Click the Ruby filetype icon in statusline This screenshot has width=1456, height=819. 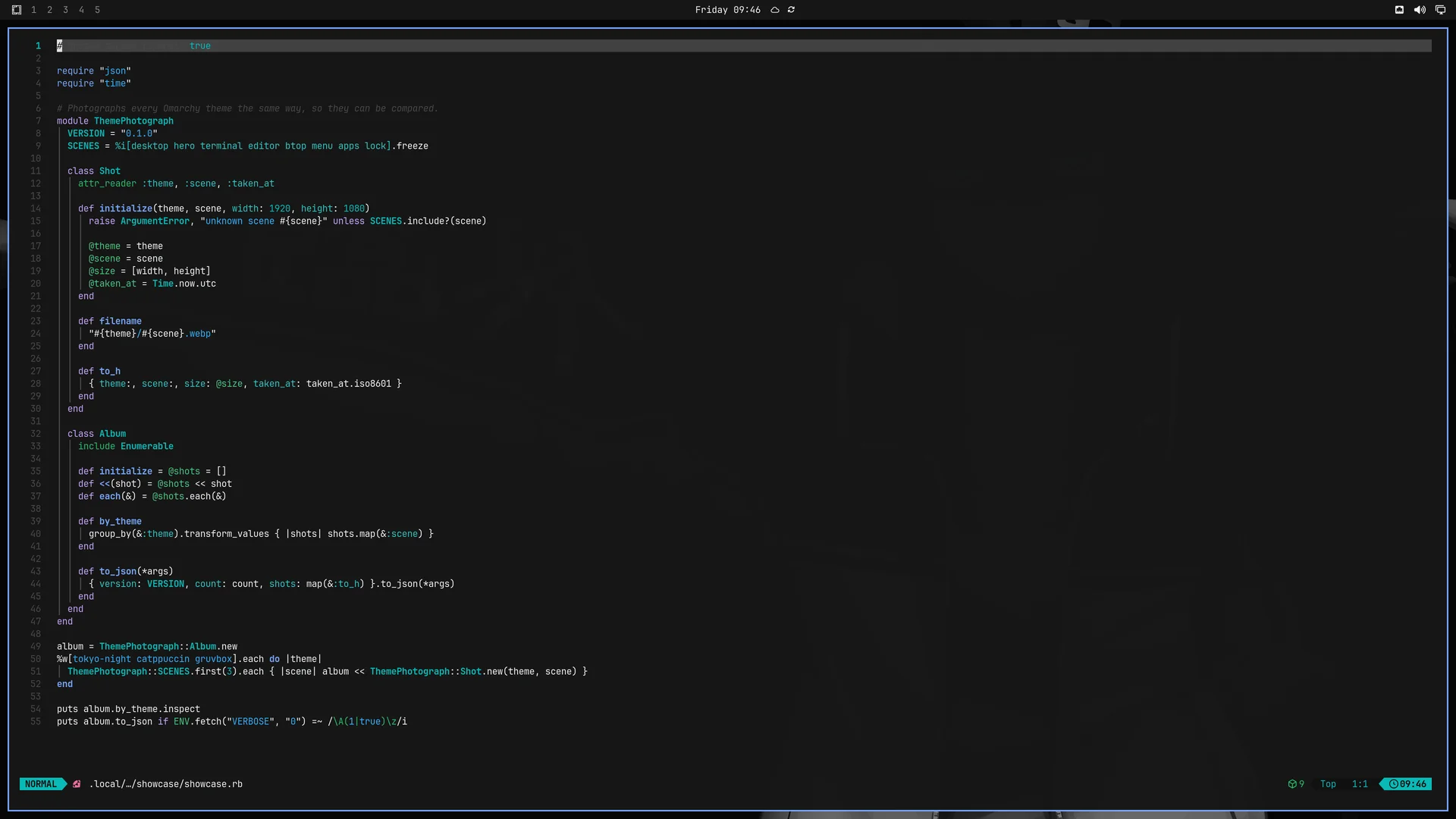coord(77,784)
